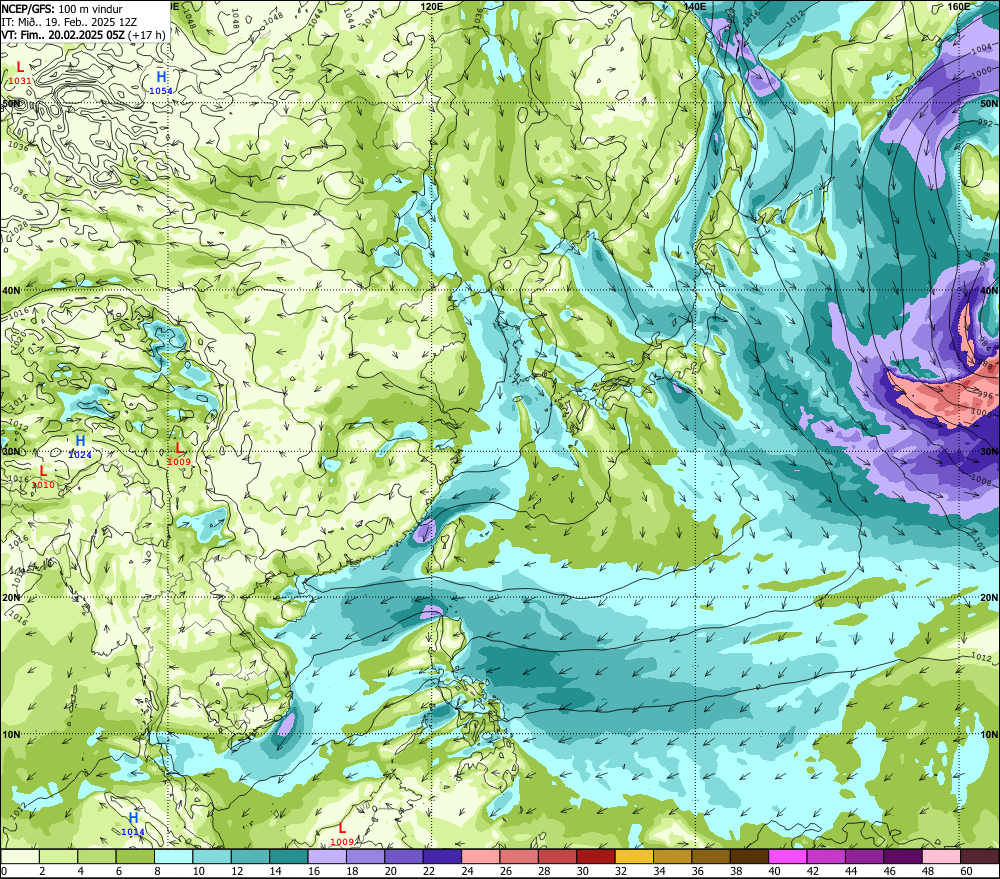This screenshot has width=1000, height=879.
Task: Select the 4–6 m/s green legend swatch
Action: [x=97, y=856]
